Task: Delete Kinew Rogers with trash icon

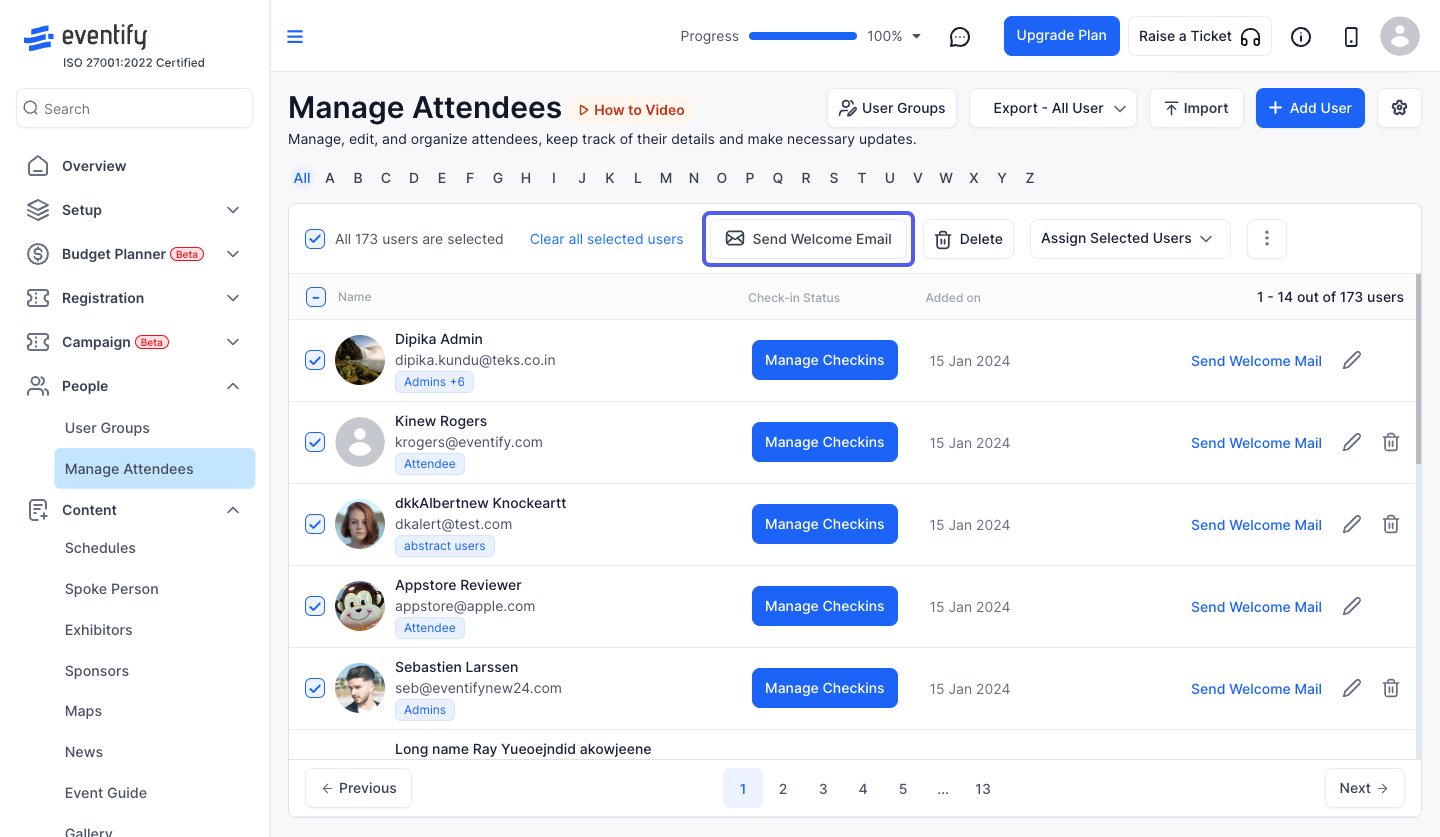Action: 1391,442
